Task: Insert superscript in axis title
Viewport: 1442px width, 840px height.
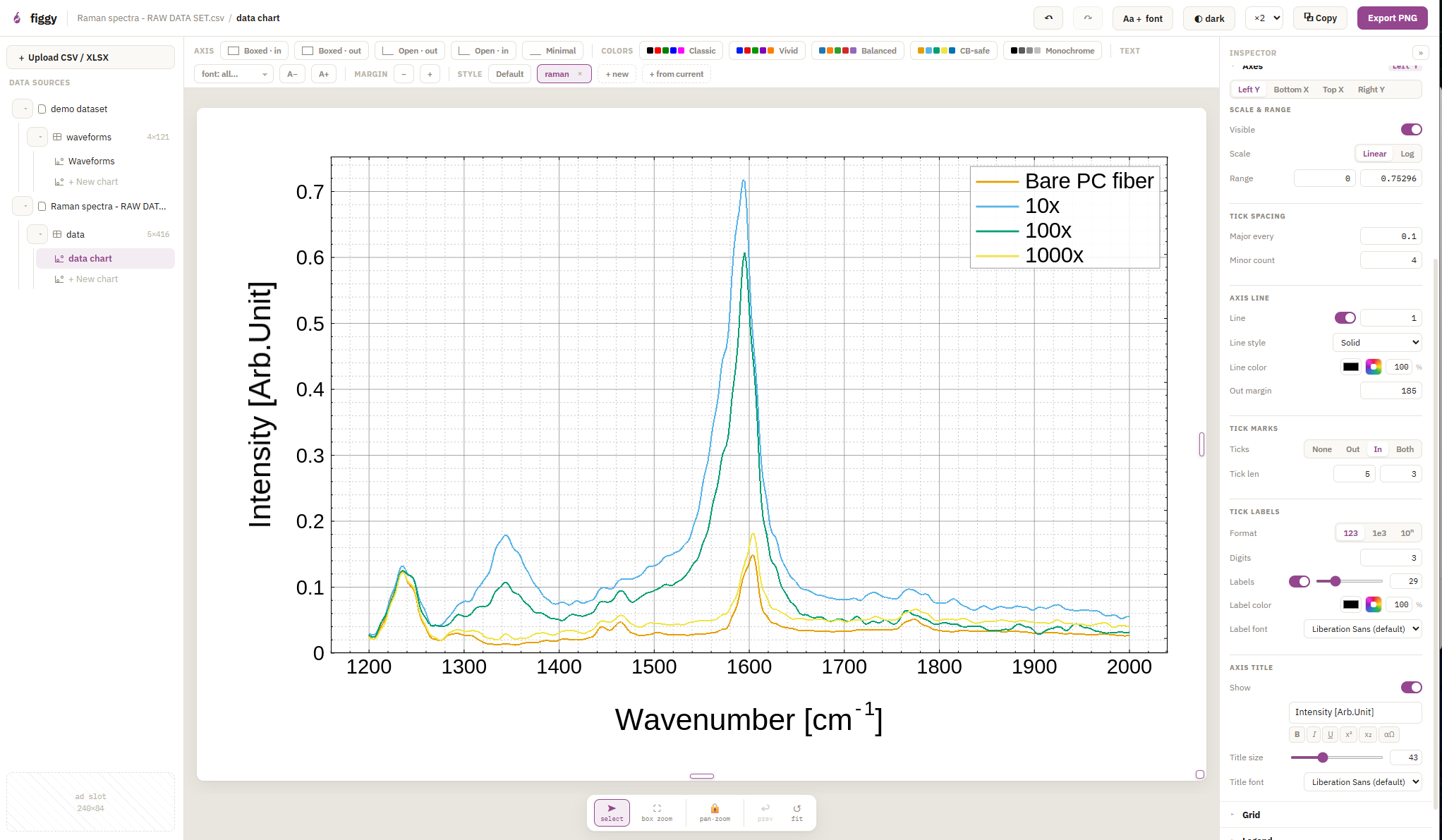Action: click(1348, 734)
